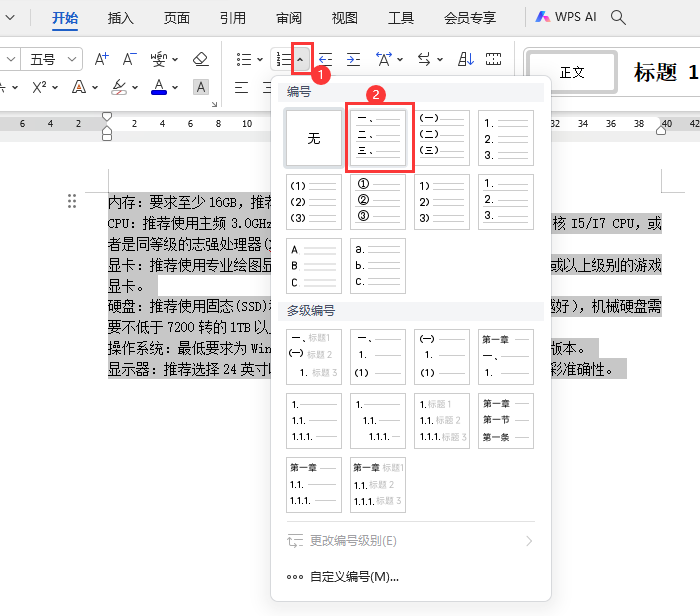Click the bullet list icon
This screenshot has width=700, height=616.
(x=244, y=59)
